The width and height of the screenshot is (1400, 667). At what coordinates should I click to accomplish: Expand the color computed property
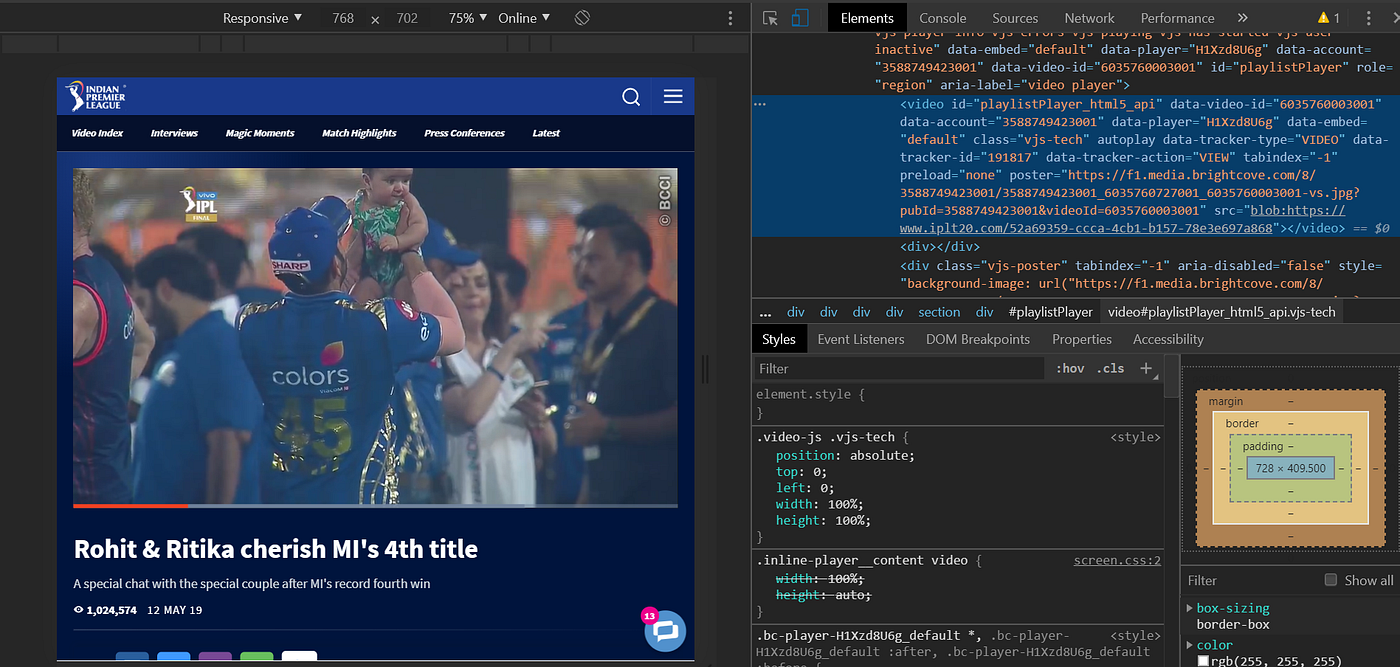(x=1189, y=645)
